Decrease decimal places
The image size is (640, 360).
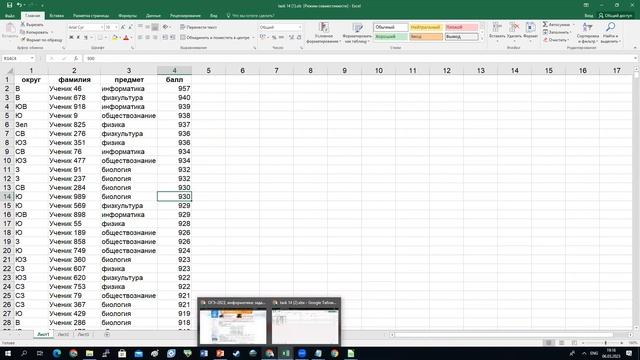click(x=299, y=38)
